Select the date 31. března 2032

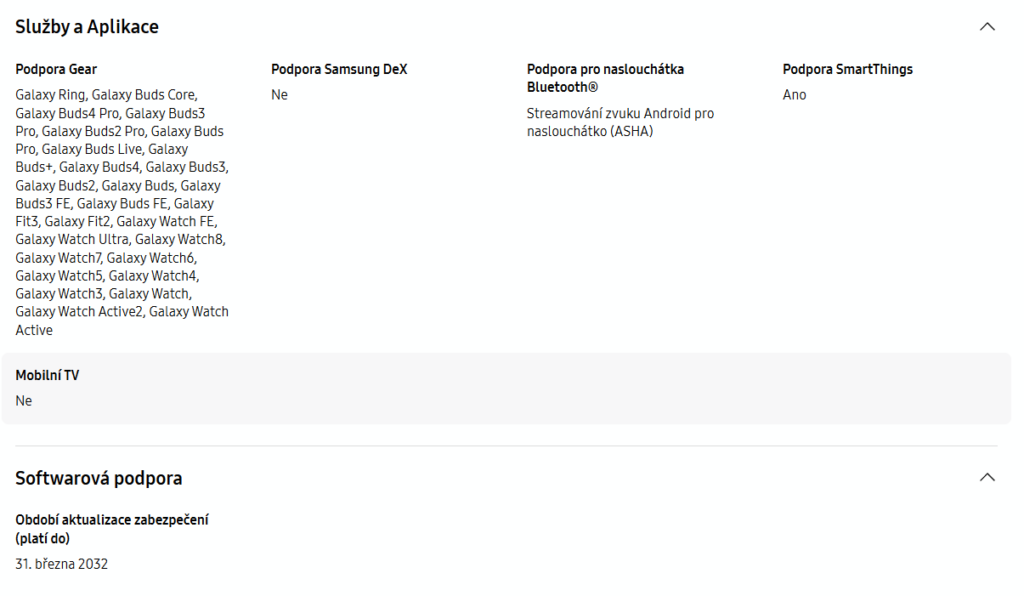[x=62, y=564]
